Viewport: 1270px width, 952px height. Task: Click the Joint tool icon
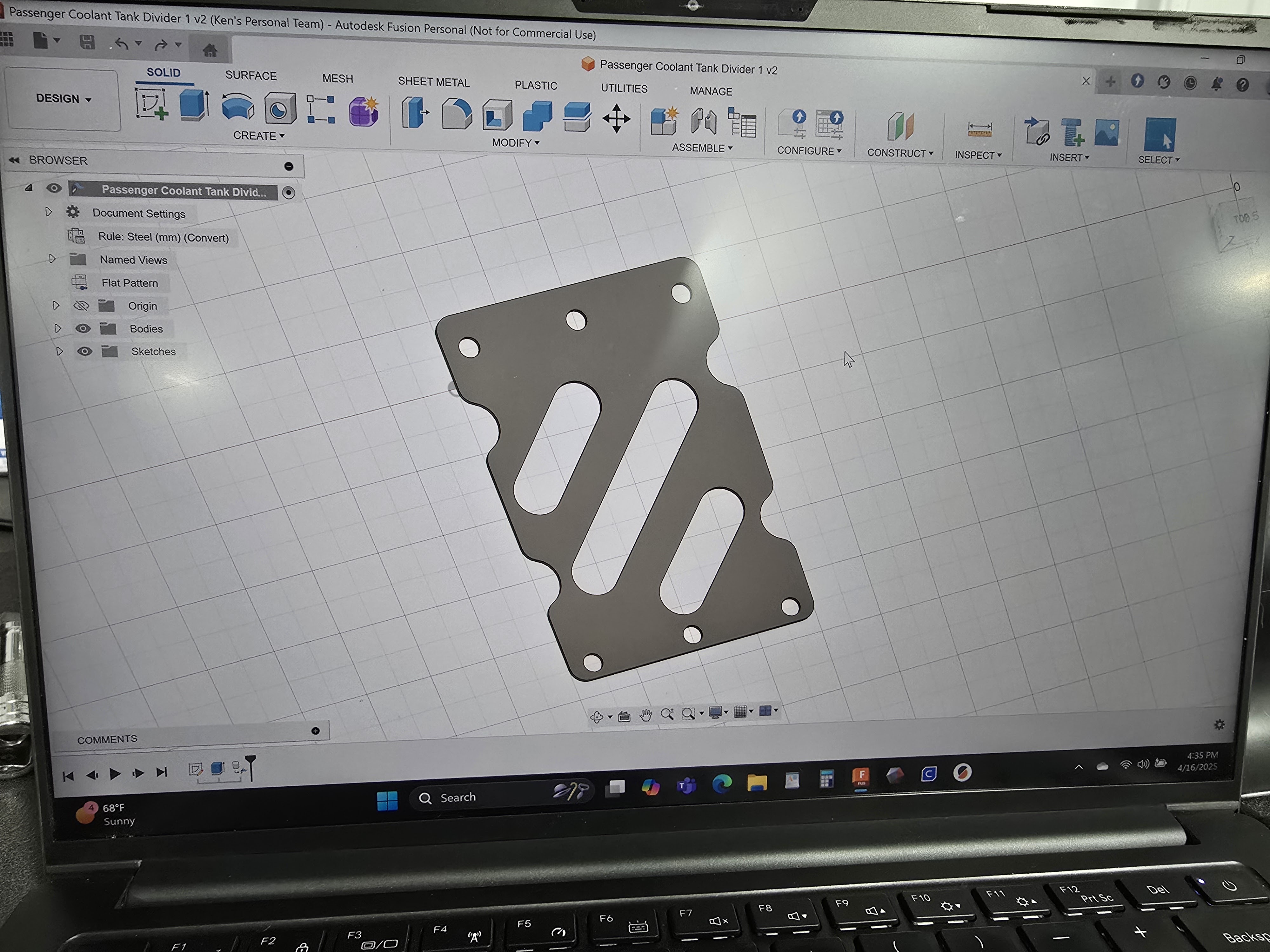coord(704,122)
